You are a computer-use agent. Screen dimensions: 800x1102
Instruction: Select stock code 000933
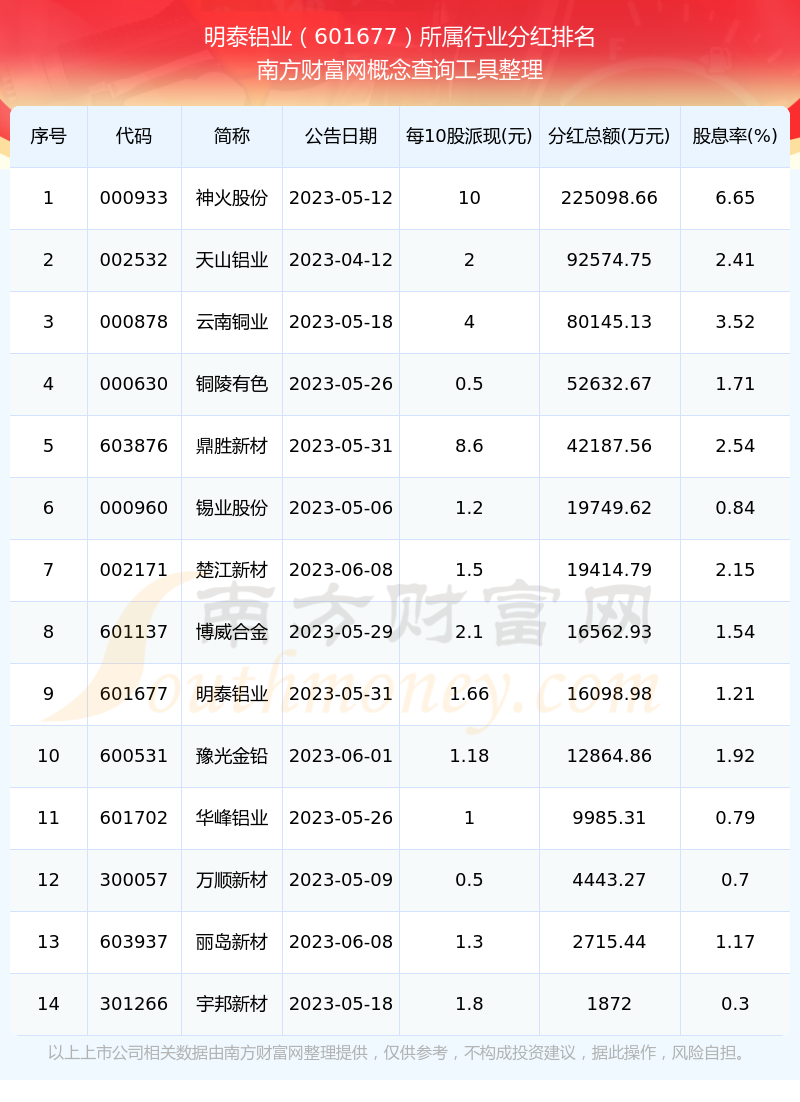[134, 198]
